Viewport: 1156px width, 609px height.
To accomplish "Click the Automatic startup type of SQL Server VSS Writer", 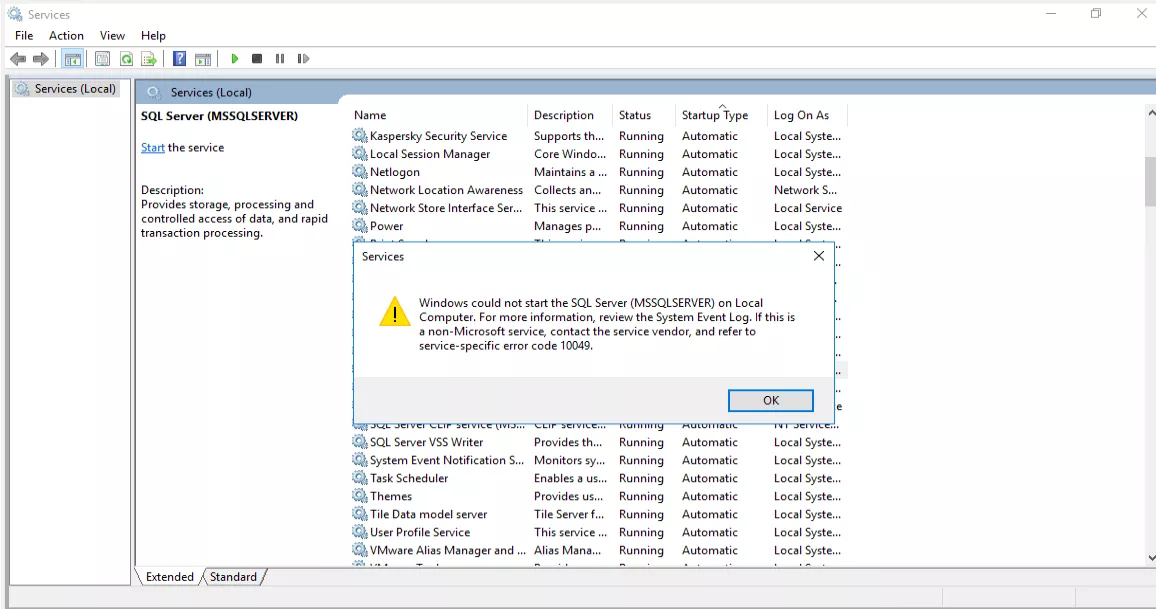I will coord(709,442).
